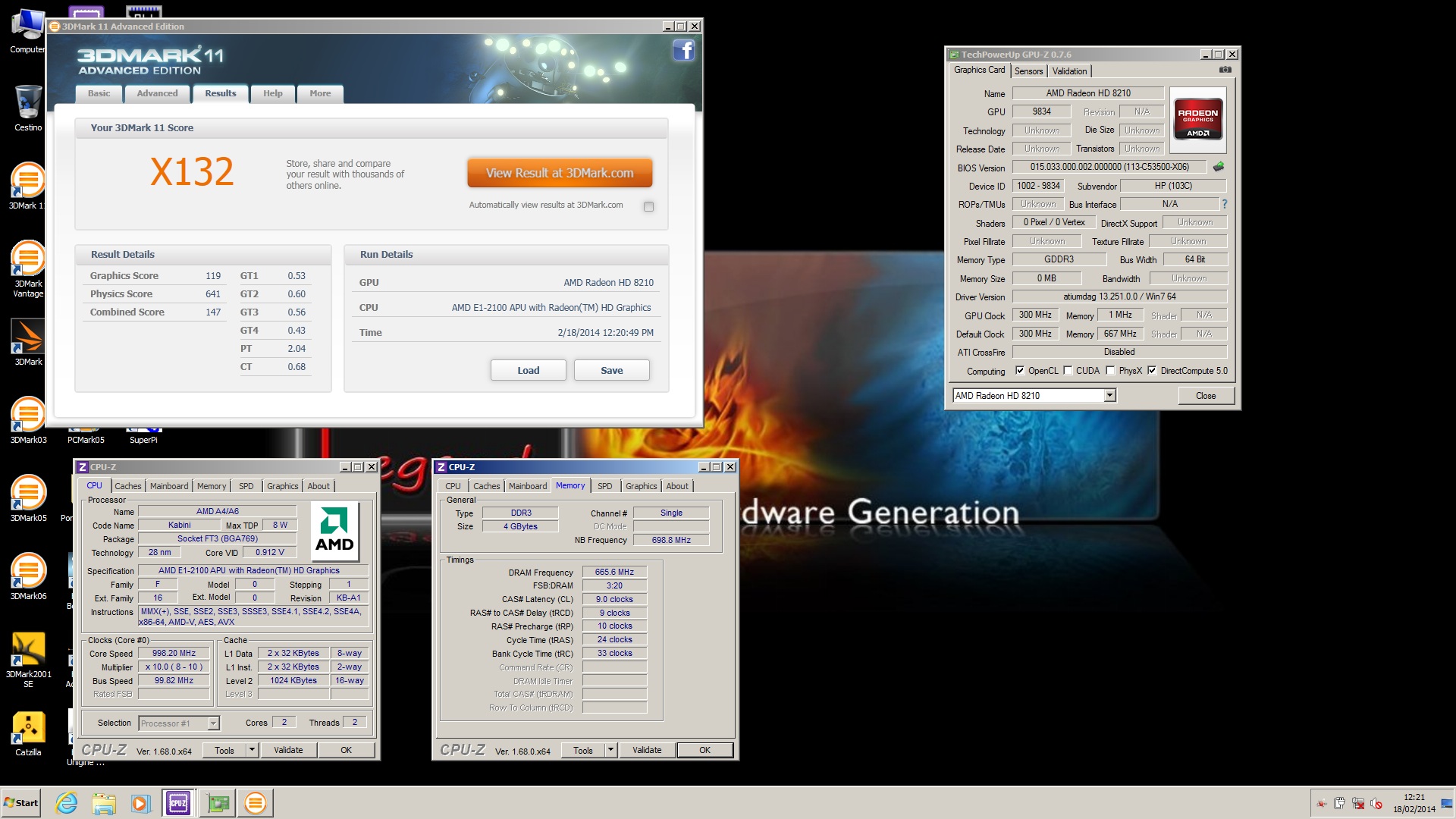Expand Tools arrow in CPU-Z Memory window
Screen dimensions: 1456x819
coord(610,750)
